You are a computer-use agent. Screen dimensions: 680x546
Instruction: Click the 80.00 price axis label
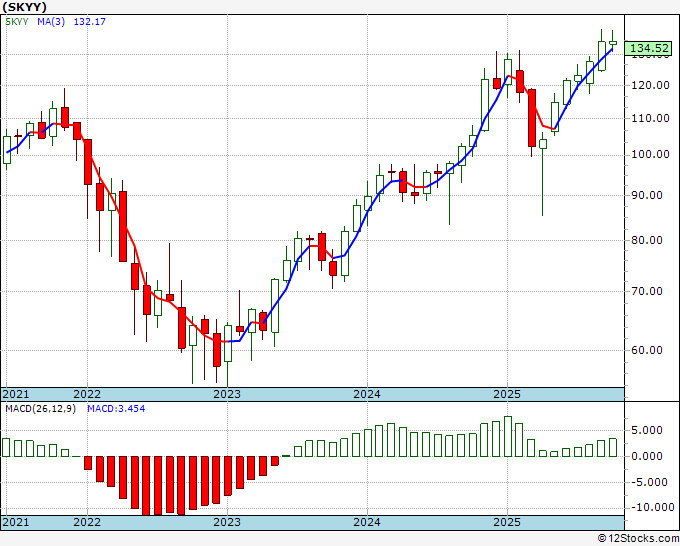point(647,240)
